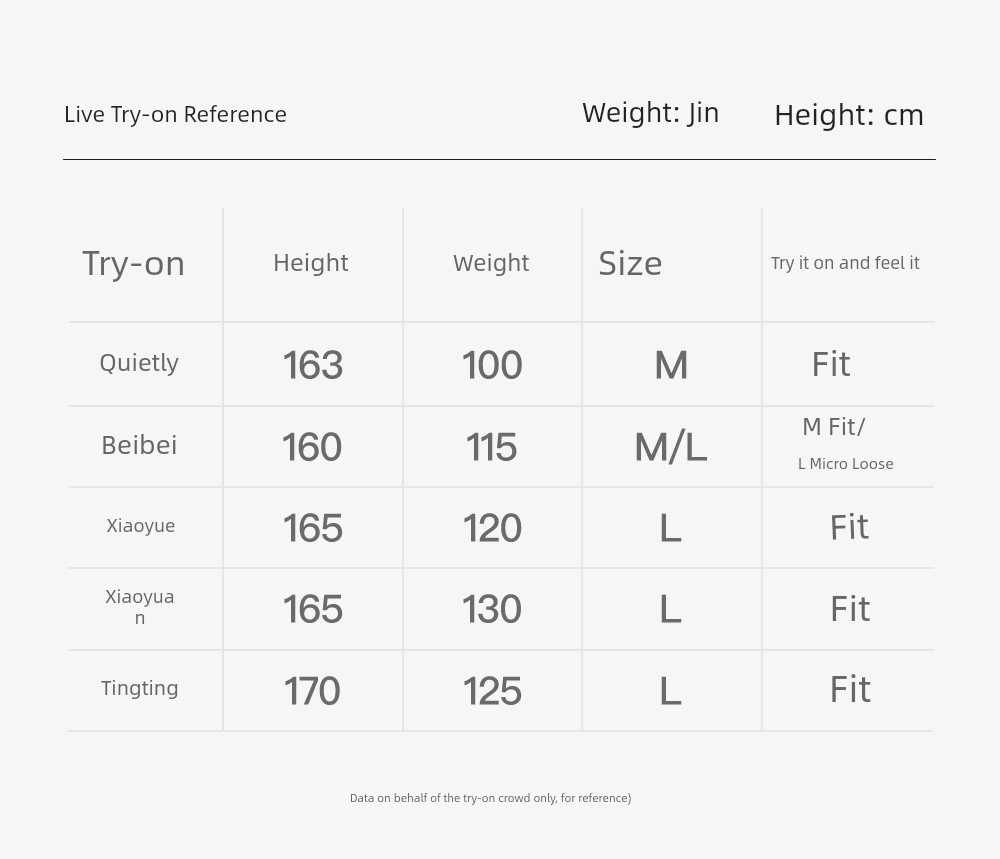Select the 'Tingting' row name

140,689
